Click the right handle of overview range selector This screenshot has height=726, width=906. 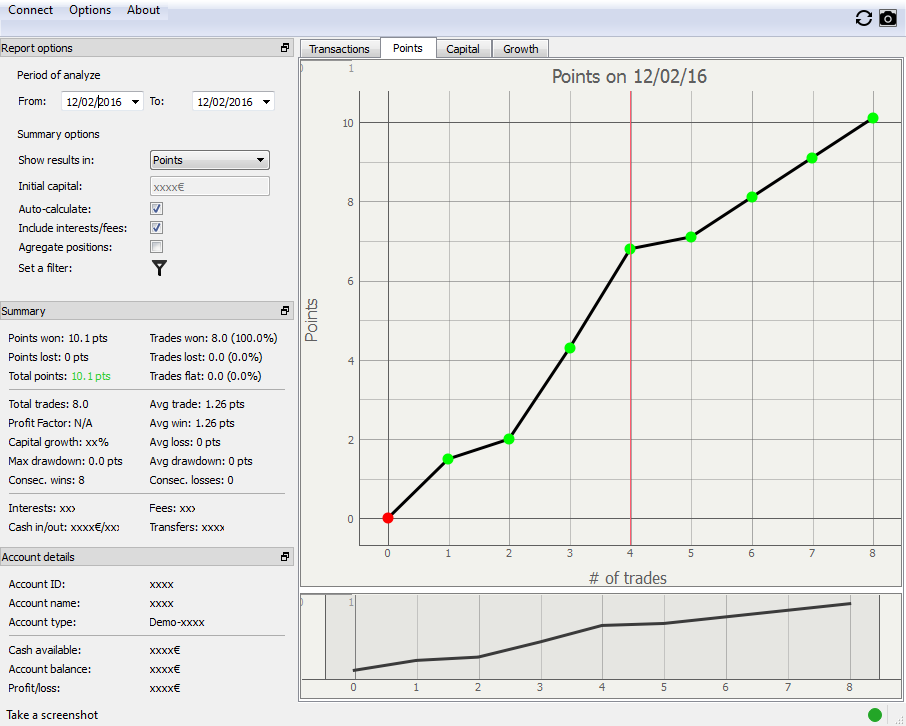[x=879, y=637]
